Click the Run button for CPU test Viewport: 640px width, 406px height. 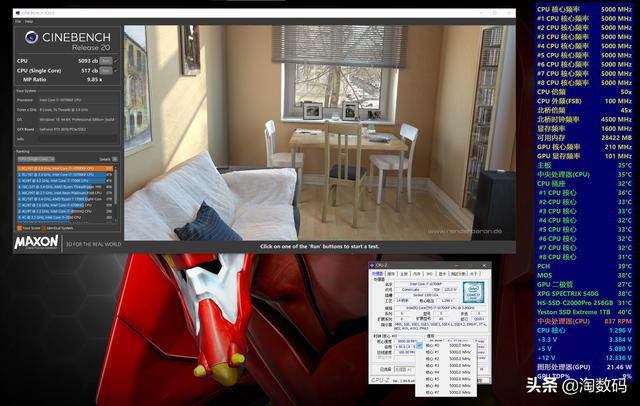[x=106, y=61]
